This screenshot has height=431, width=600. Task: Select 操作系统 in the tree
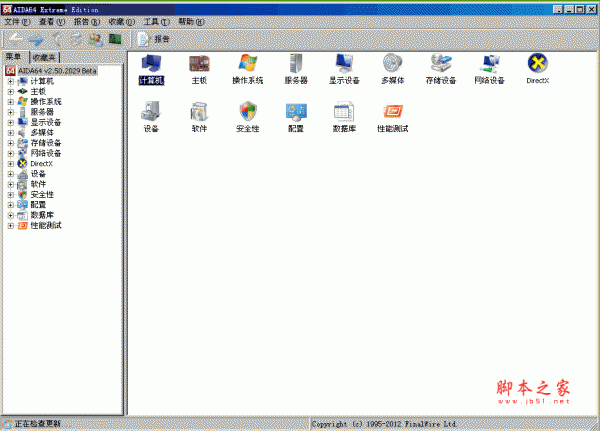pos(46,102)
